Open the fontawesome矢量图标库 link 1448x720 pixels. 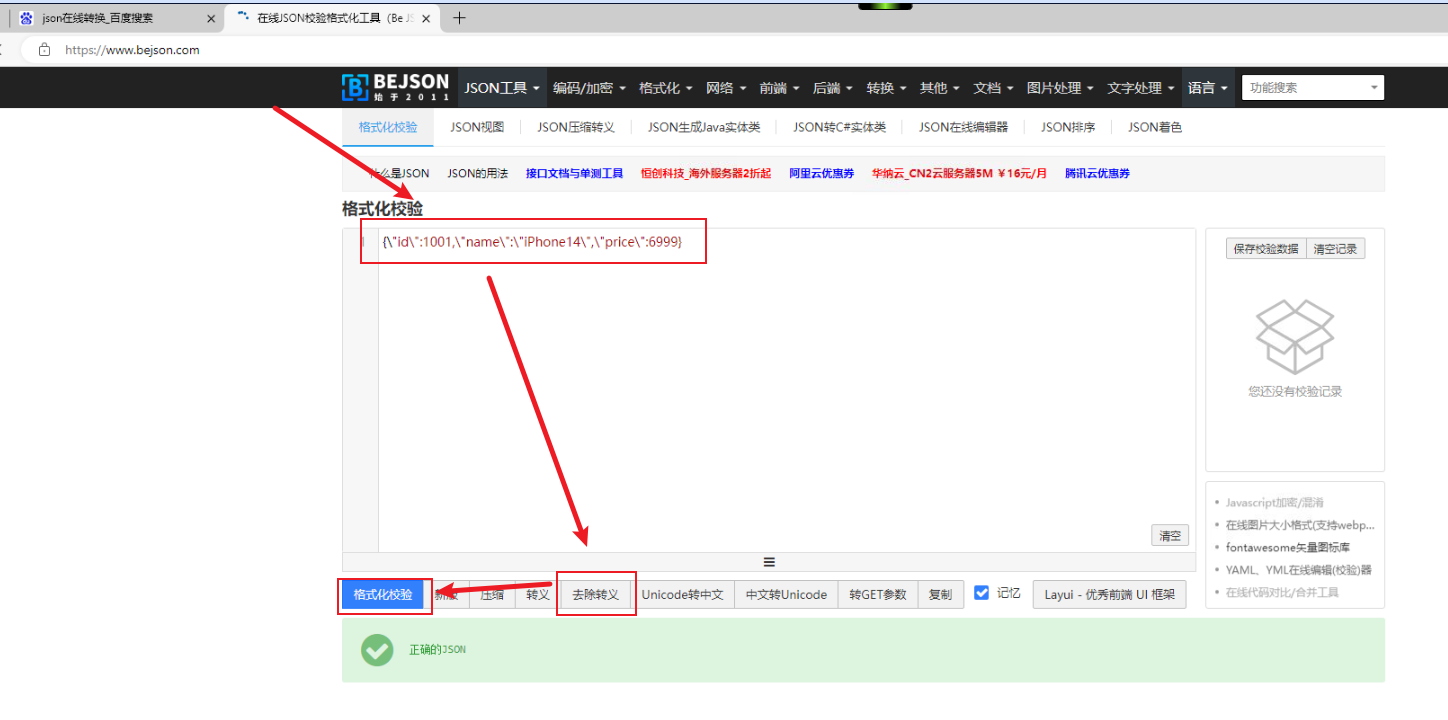(x=1288, y=547)
